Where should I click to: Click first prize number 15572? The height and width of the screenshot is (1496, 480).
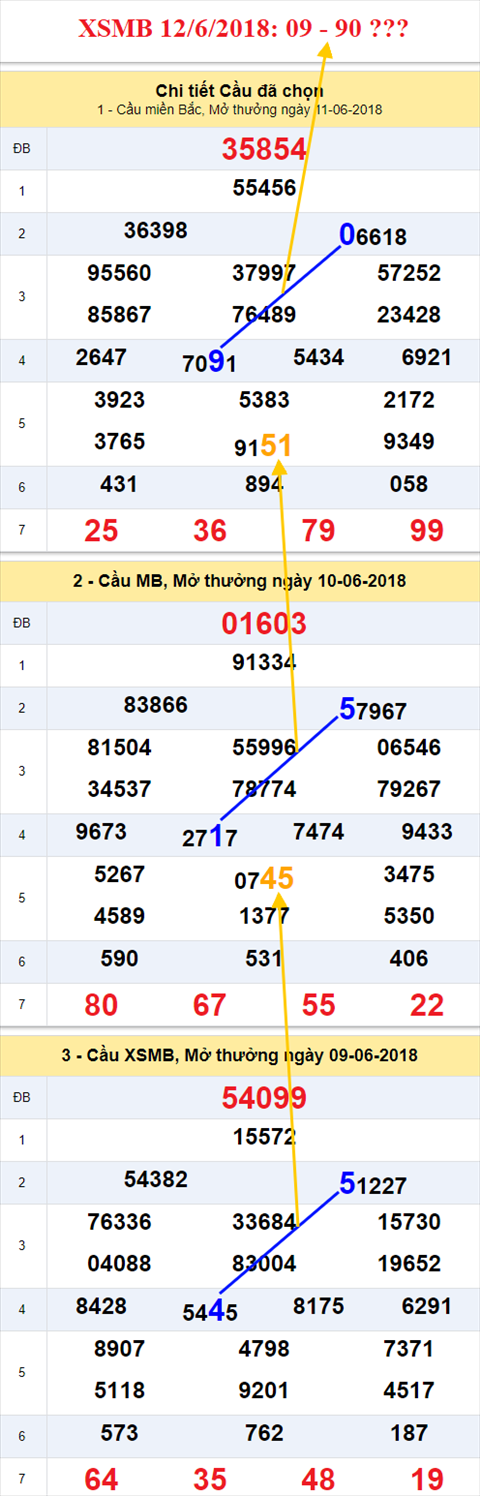[x=264, y=1137]
